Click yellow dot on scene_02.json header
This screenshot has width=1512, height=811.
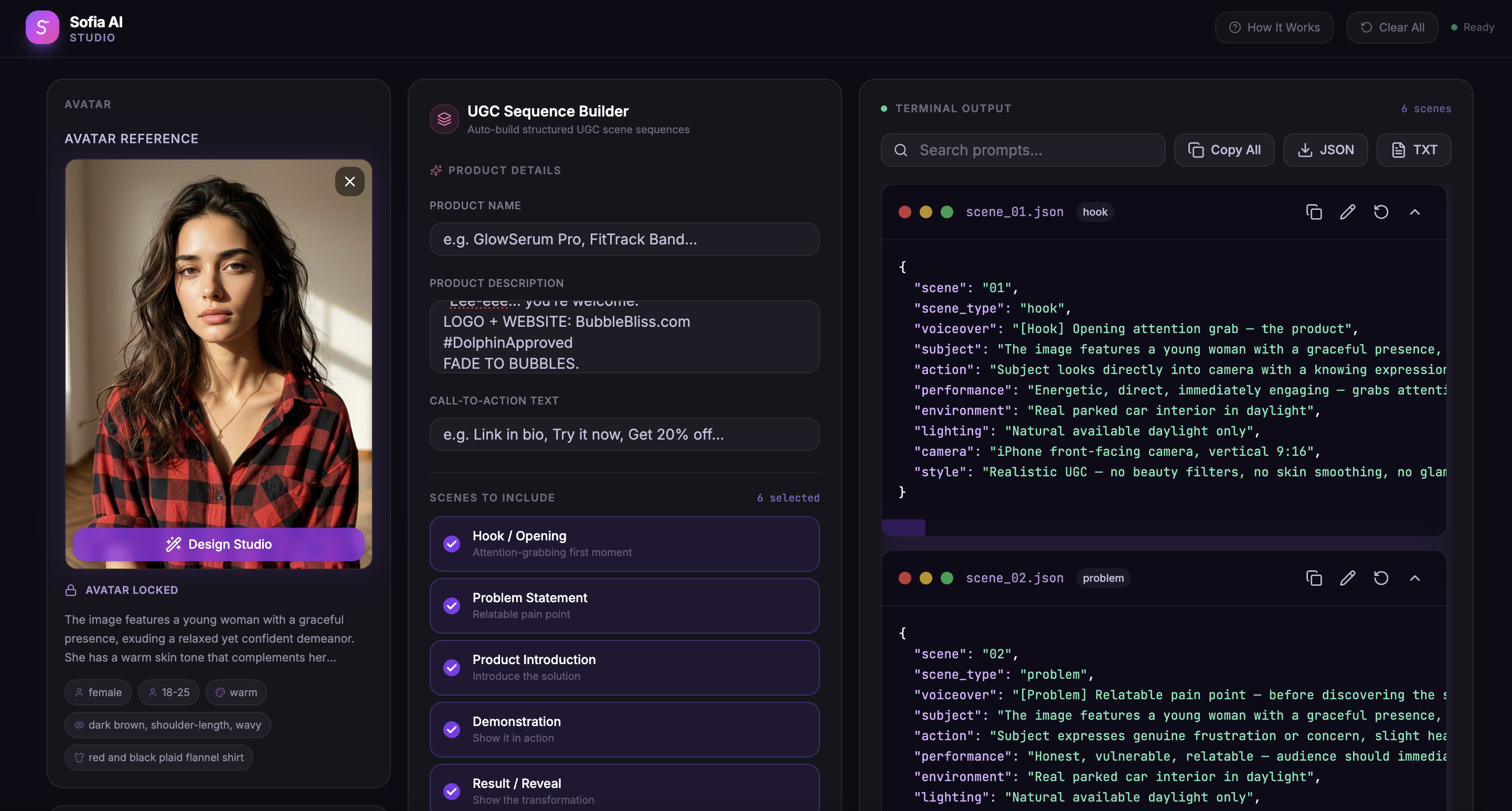[x=925, y=578]
